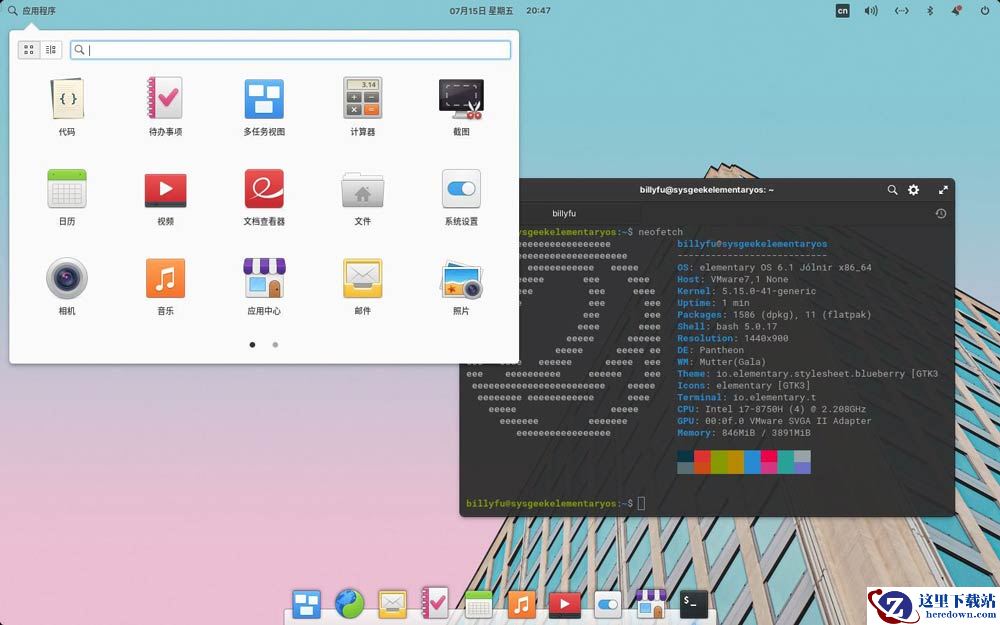Viewport: 1000px width, 625px height.
Task: Open the 照片 photos app
Action: coord(461,286)
